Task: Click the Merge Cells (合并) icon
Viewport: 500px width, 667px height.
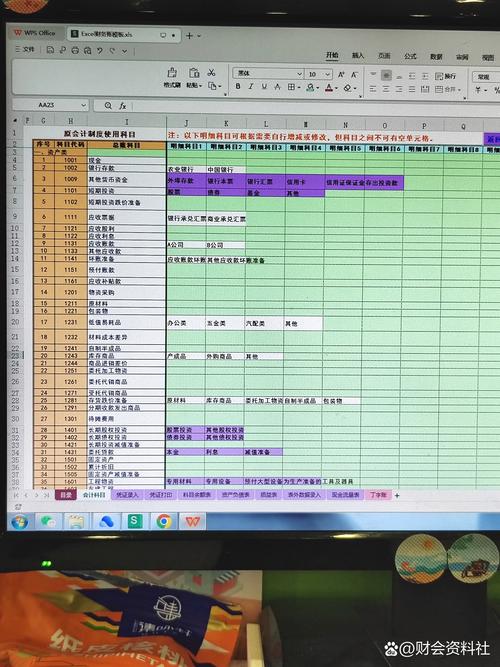Action: click(439, 89)
